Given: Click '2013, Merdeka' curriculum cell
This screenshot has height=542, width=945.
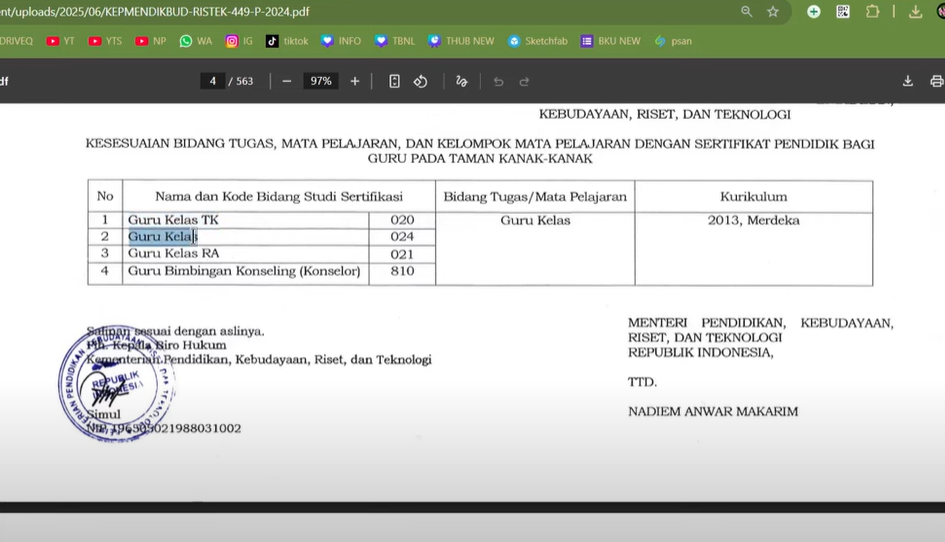Looking at the screenshot, I should [753, 220].
